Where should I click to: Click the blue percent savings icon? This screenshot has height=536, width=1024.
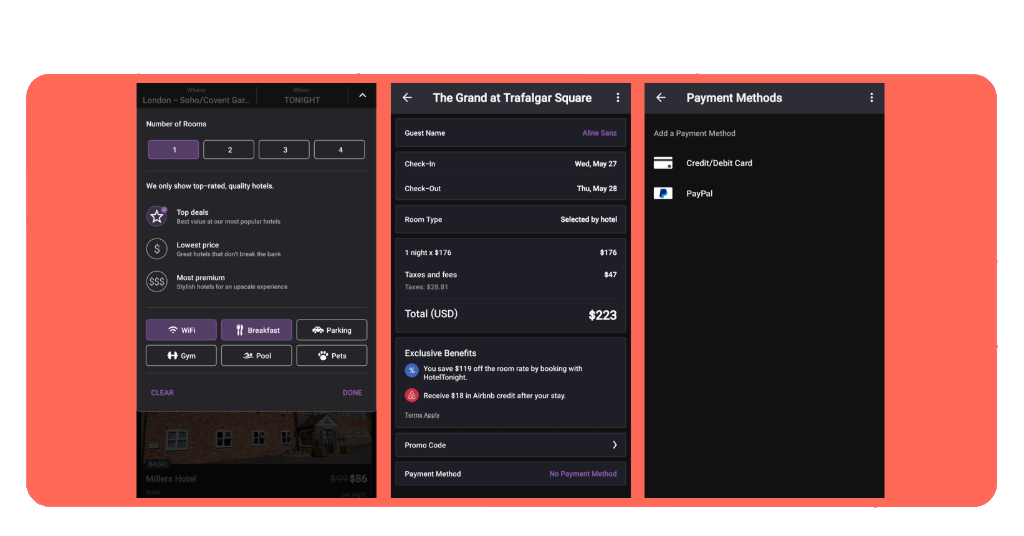(411, 370)
